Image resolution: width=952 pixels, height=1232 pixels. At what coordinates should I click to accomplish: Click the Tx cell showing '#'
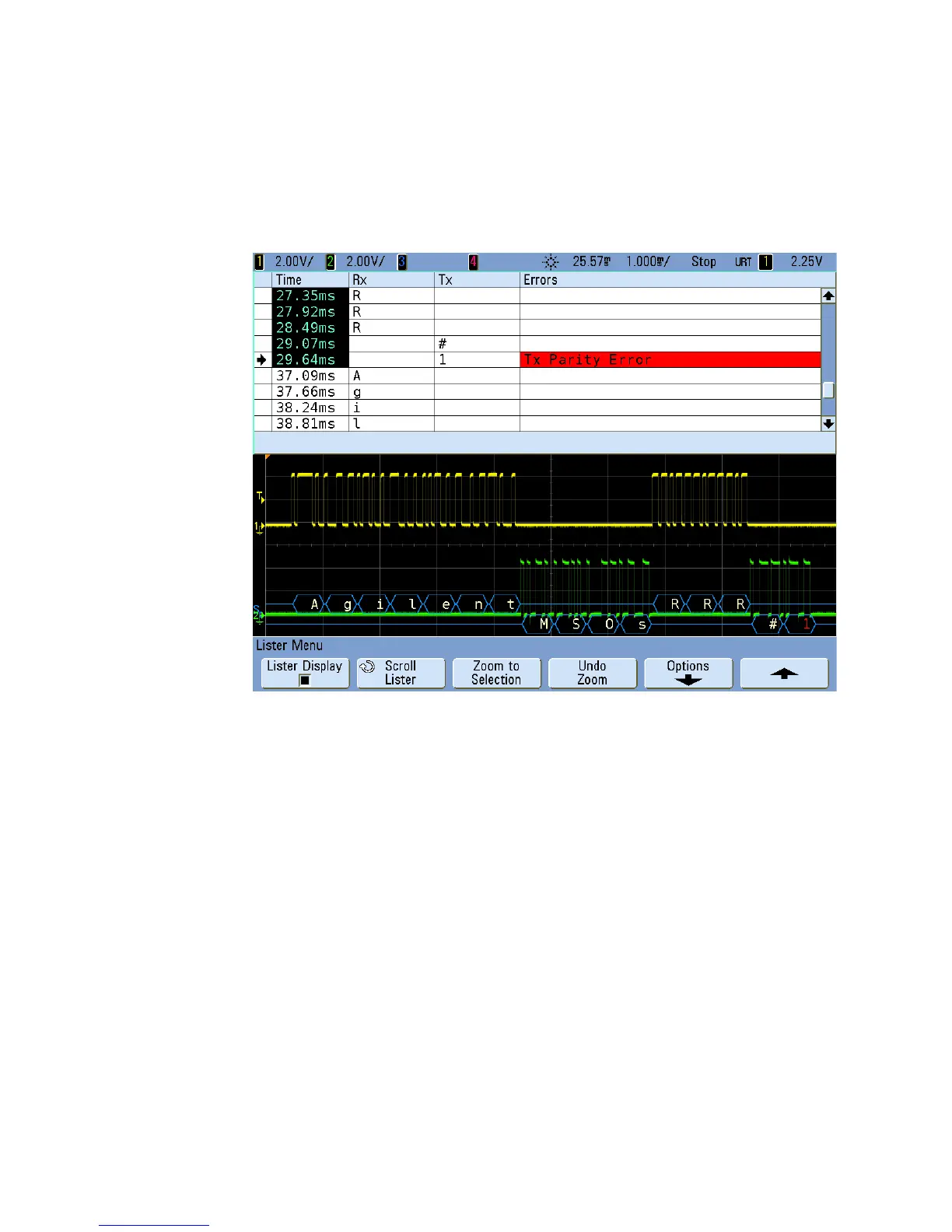478,344
